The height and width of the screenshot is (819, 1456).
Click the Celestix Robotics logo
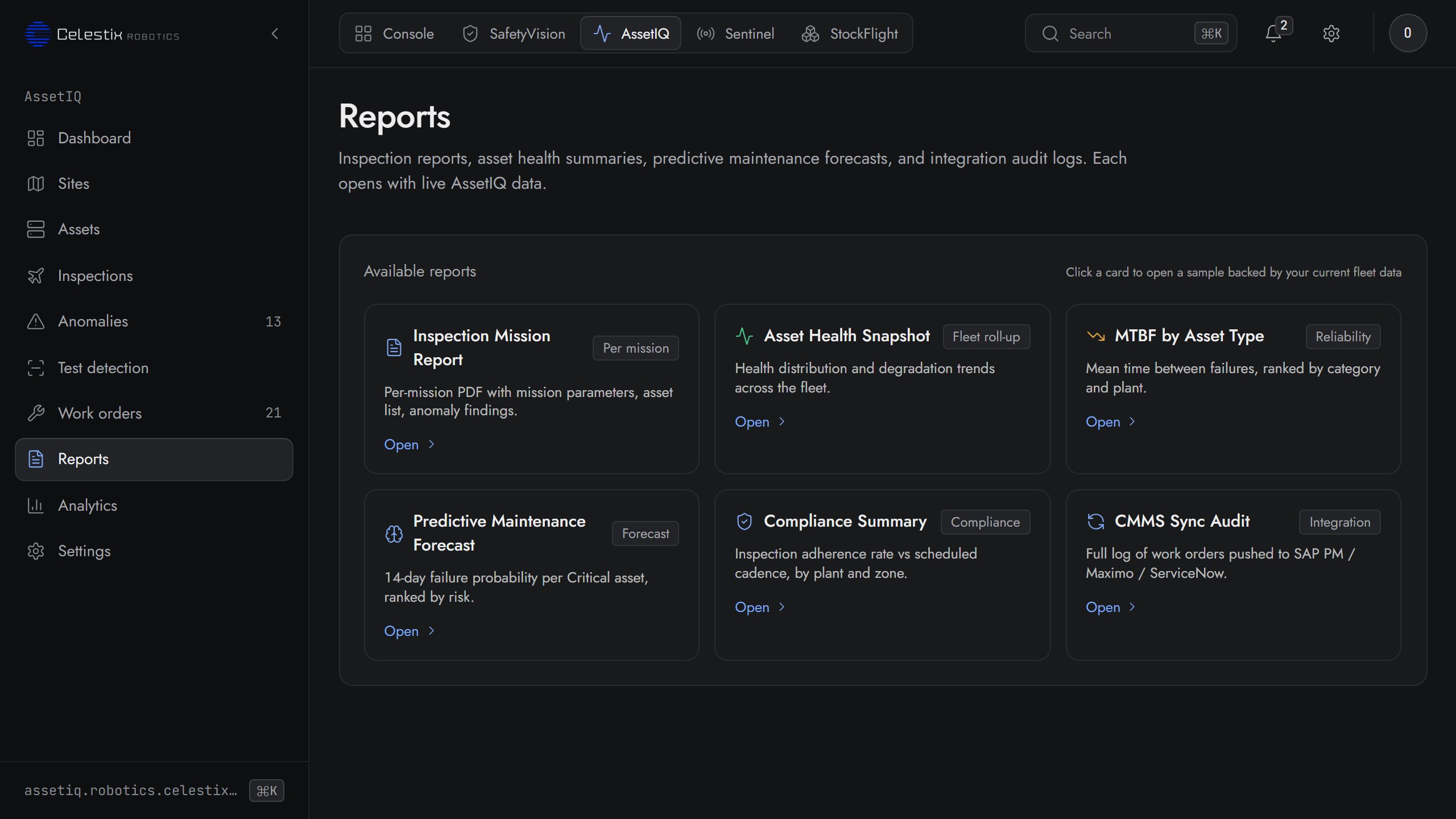tap(102, 34)
